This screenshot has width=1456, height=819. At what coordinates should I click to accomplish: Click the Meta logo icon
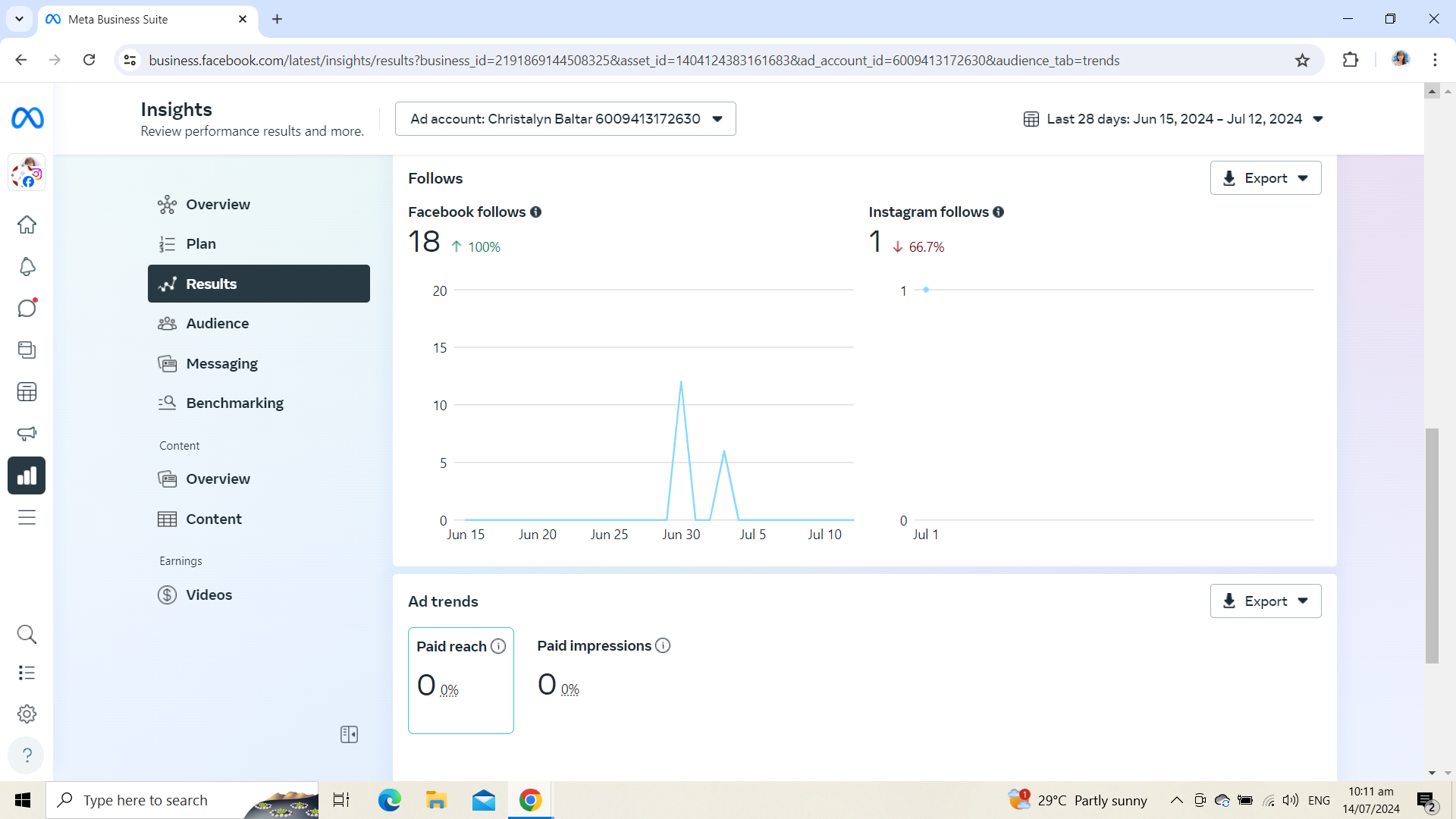click(27, 118)
